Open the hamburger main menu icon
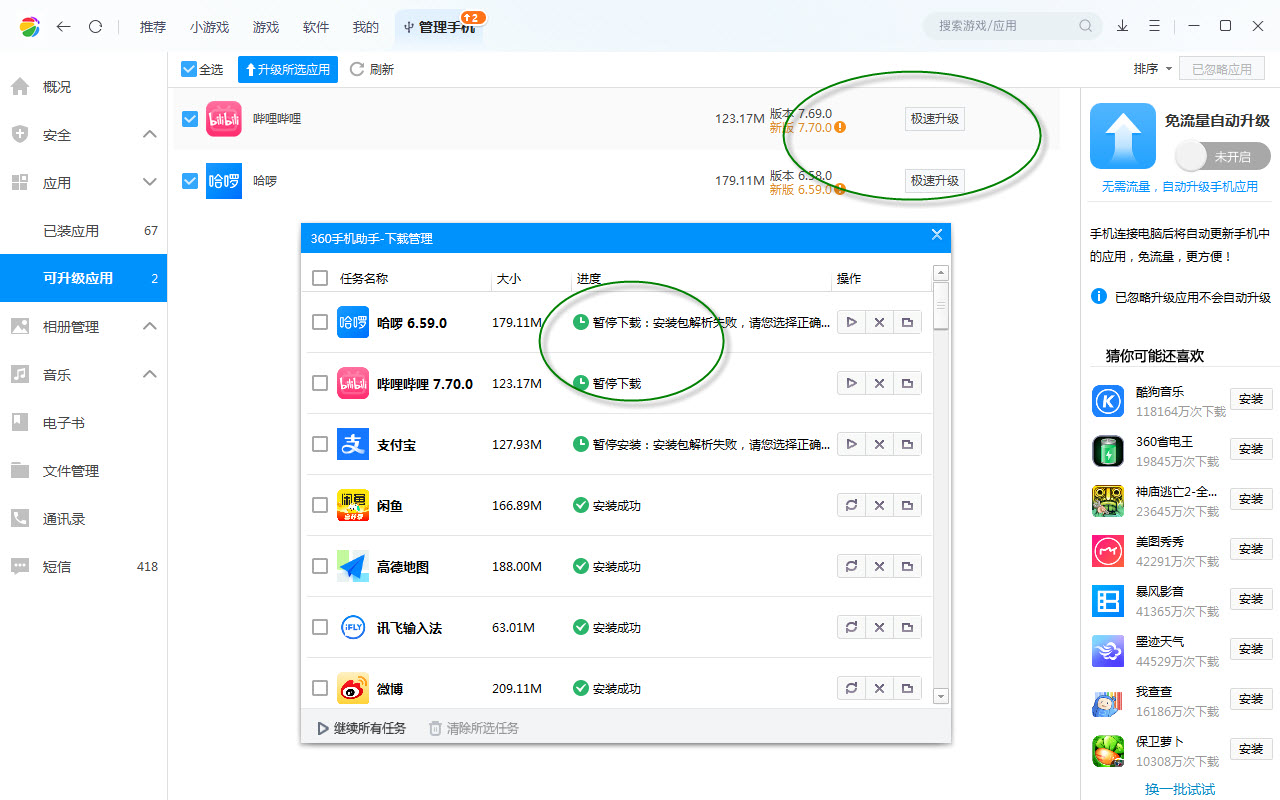 click(x=1155, y=26)
